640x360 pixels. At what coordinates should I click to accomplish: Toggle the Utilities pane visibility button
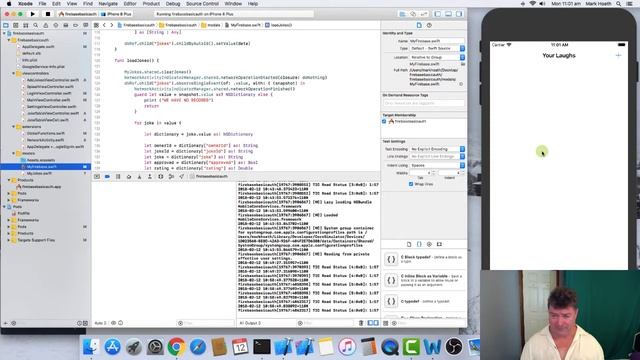tap(459, 14)
